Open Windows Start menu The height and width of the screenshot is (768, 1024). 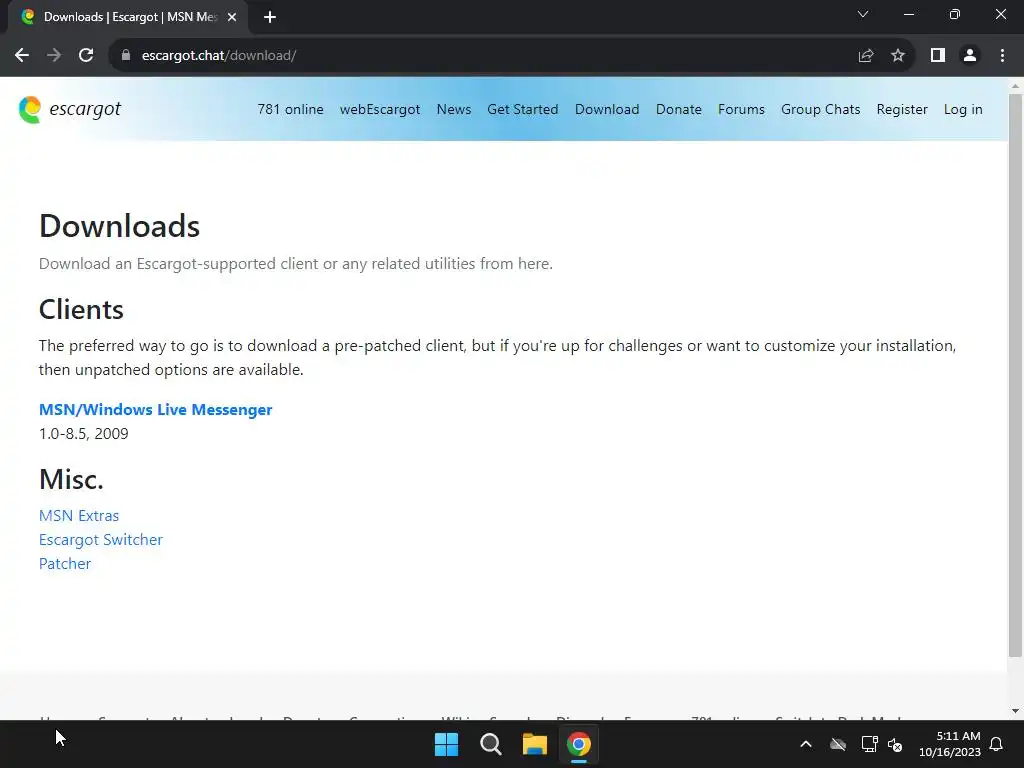pyautogui.click(x=447, y=744)
